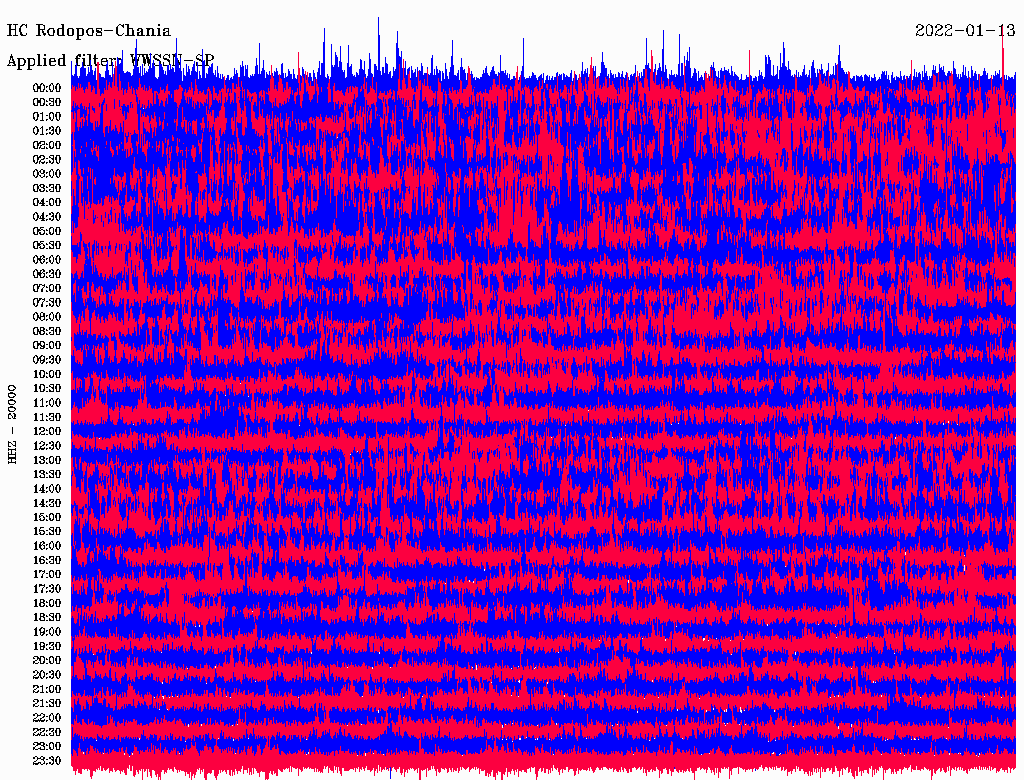Viewport: 1024px width, 780px height.
Task: Select the 19:30 time label
Action: 47,646
